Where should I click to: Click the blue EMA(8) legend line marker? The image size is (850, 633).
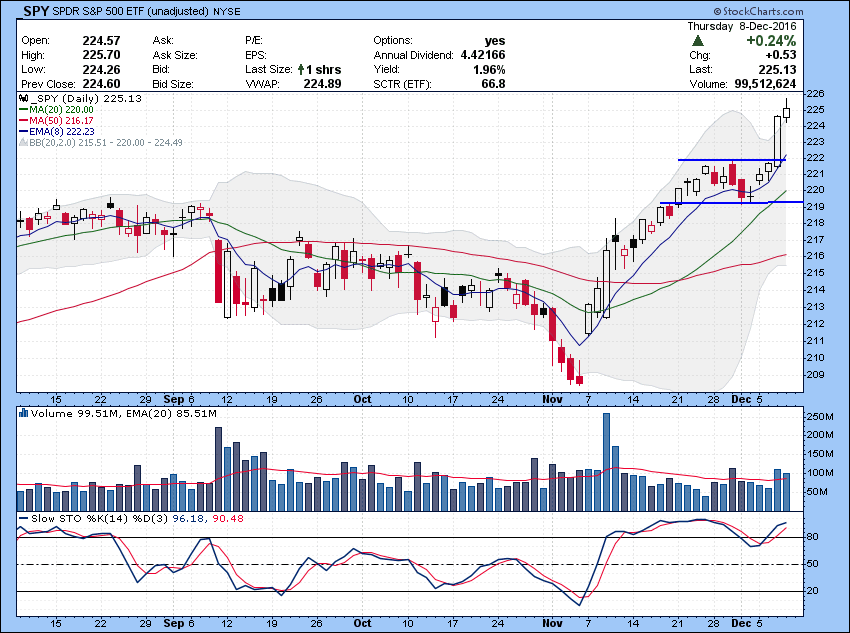tap(24, 131)
